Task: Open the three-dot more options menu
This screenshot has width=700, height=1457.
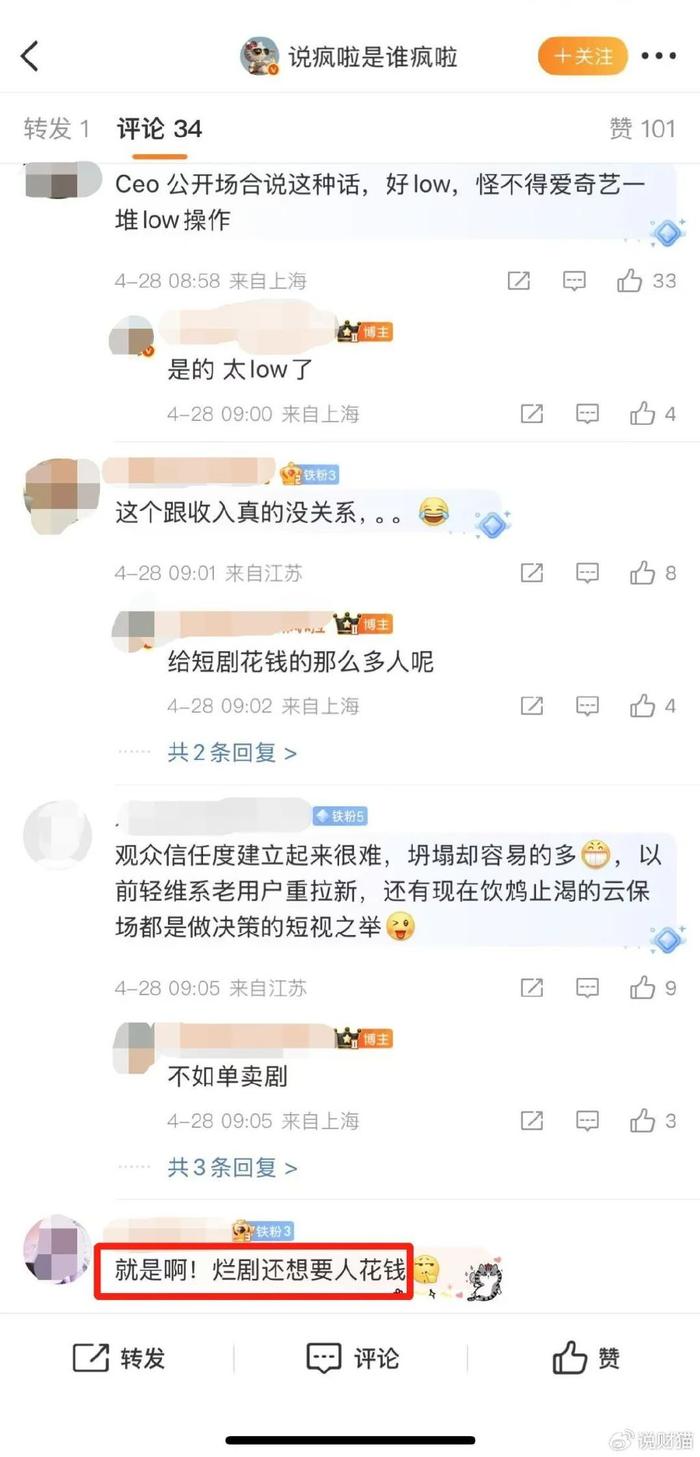Action: pyautogui.click(x=659, y=56)
